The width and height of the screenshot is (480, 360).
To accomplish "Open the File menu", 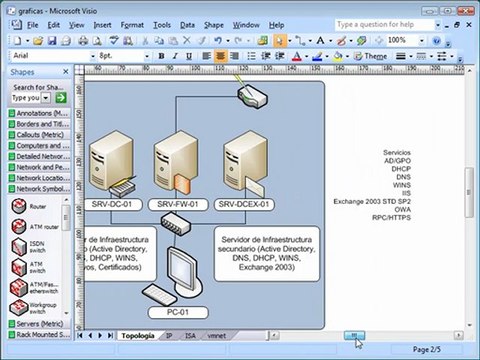I will coord(33,25).
